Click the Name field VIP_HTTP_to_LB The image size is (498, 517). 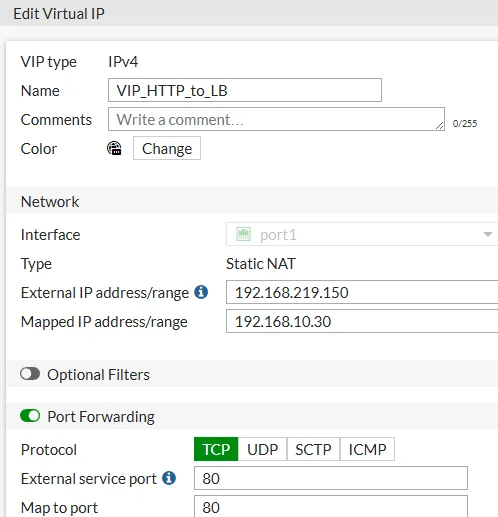(245, 90)
